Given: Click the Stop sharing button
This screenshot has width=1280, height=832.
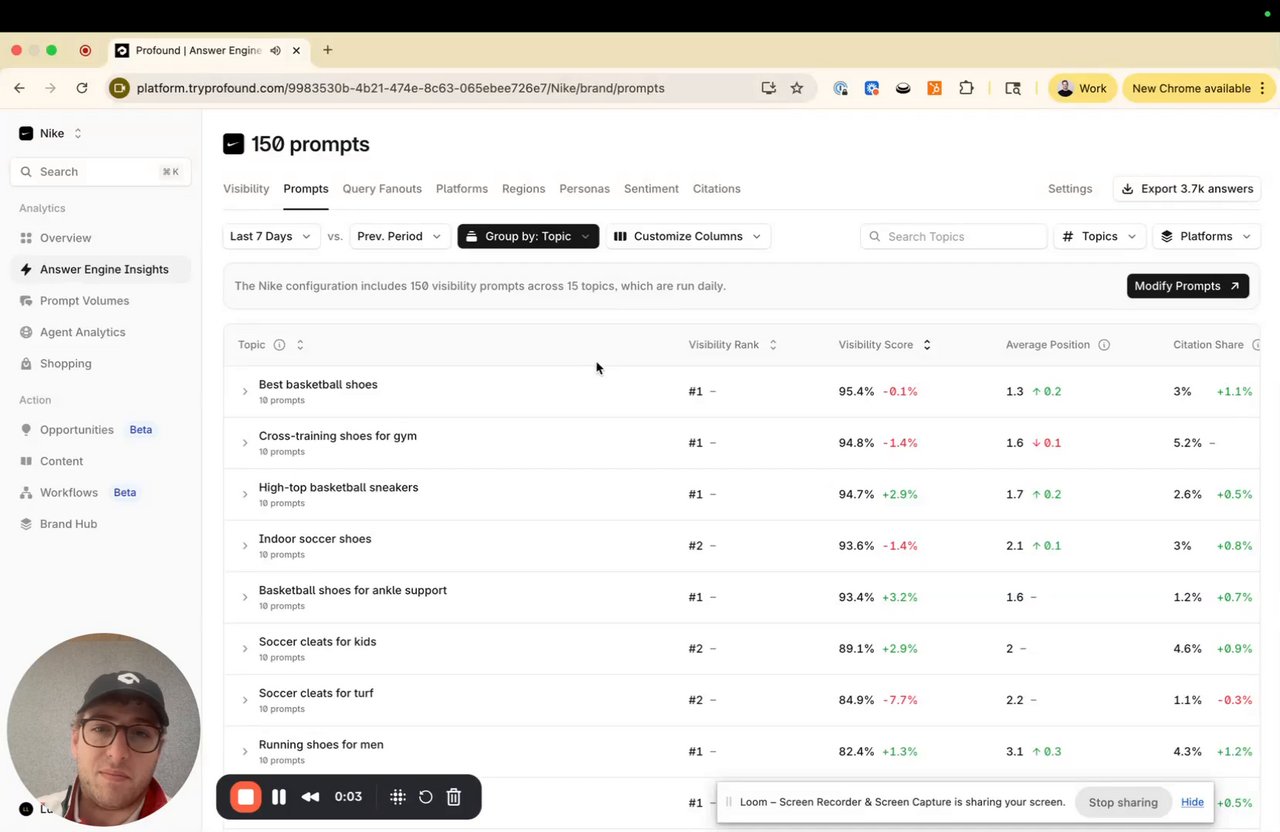Looking at the screenshot, I should point(1123,802).
